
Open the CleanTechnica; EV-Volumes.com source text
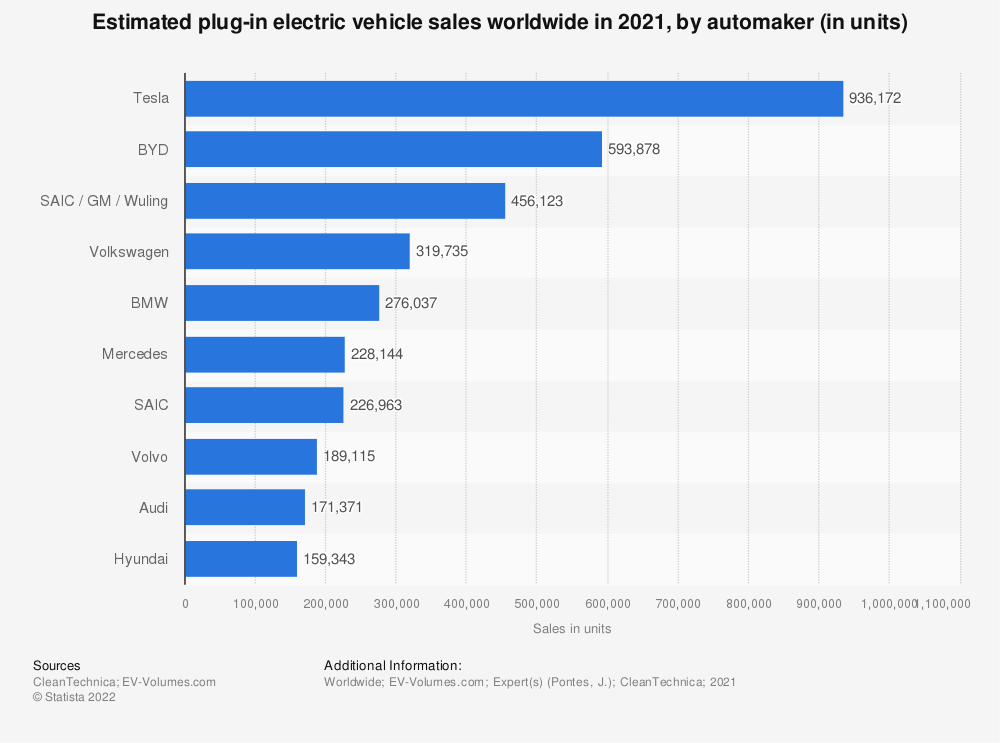click(124, 682)
